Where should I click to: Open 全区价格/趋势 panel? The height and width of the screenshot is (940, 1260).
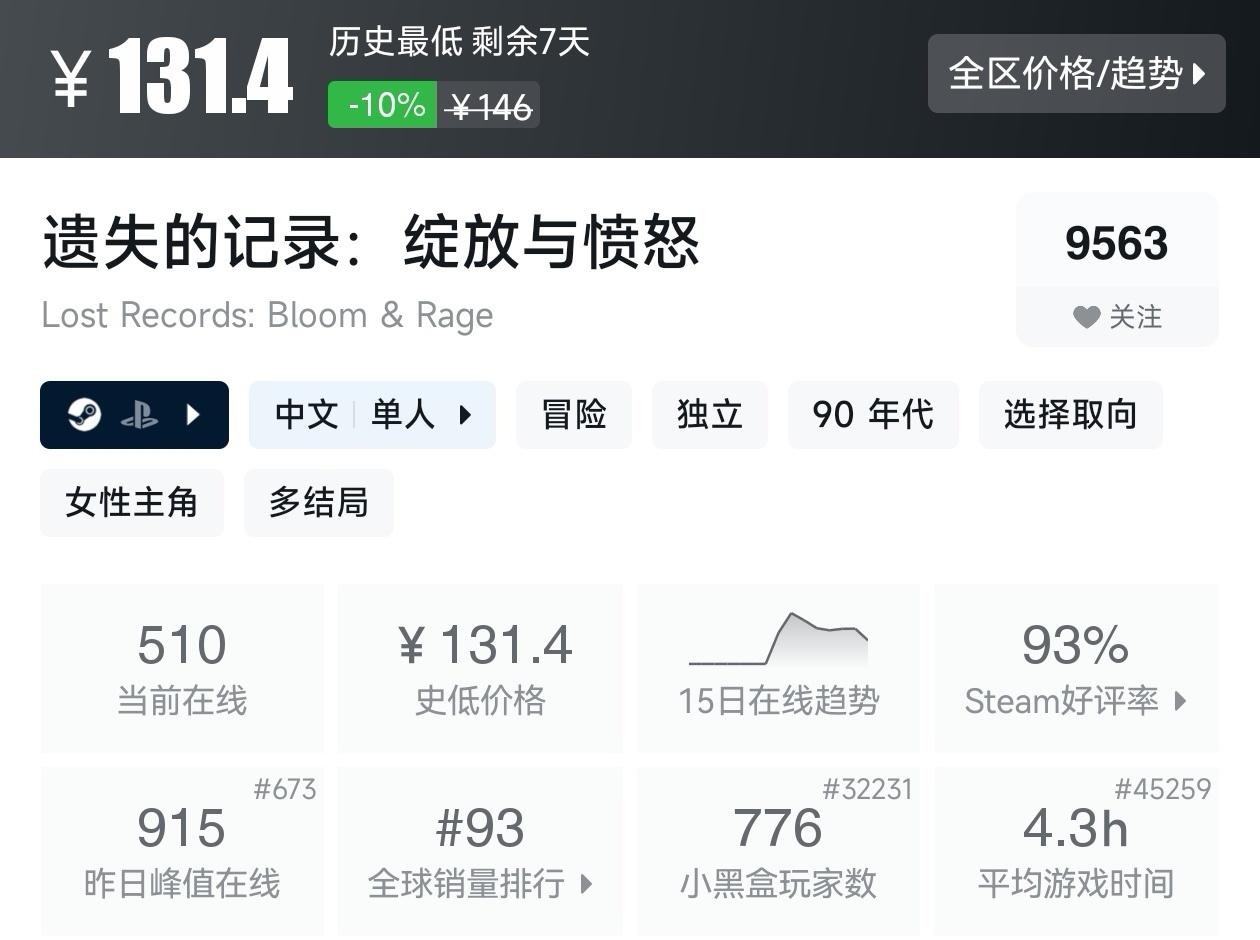click(x=1077, y=73)
